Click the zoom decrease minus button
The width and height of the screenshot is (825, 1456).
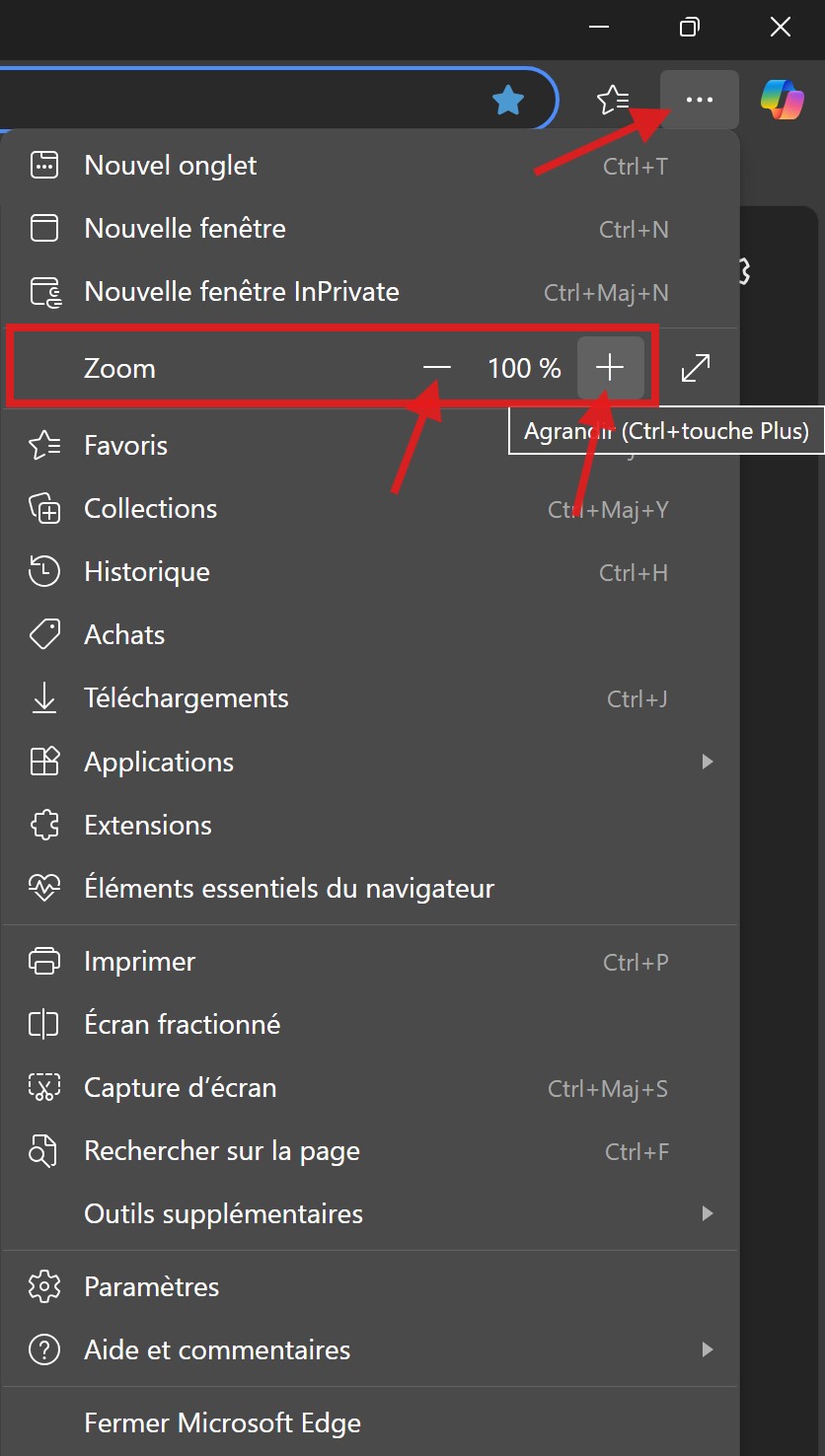[437, 367]
